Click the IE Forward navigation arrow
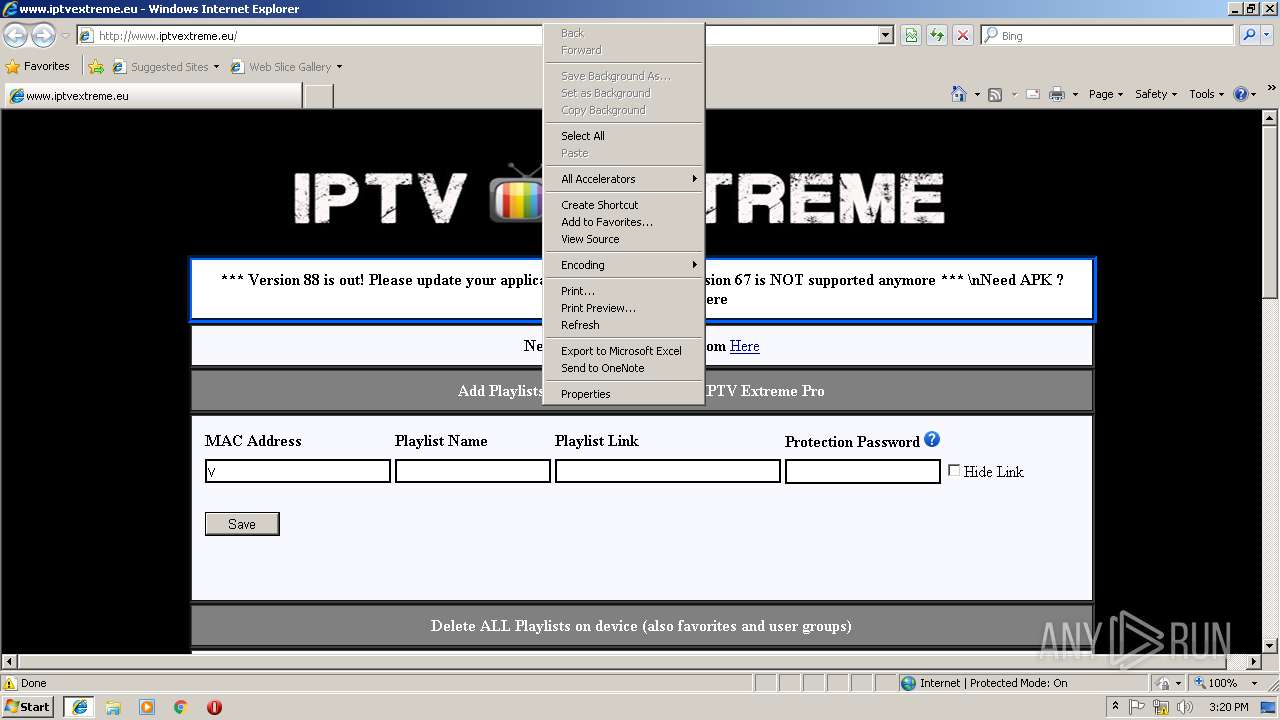 tap(43, 35)
